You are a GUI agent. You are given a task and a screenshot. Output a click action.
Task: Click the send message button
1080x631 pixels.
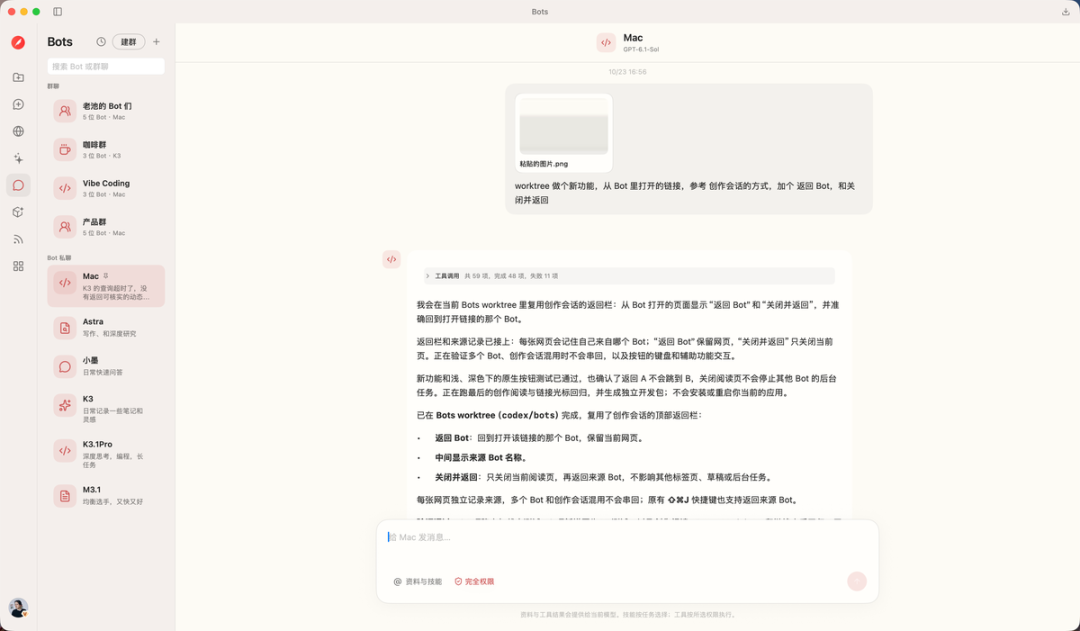[857, 581]
